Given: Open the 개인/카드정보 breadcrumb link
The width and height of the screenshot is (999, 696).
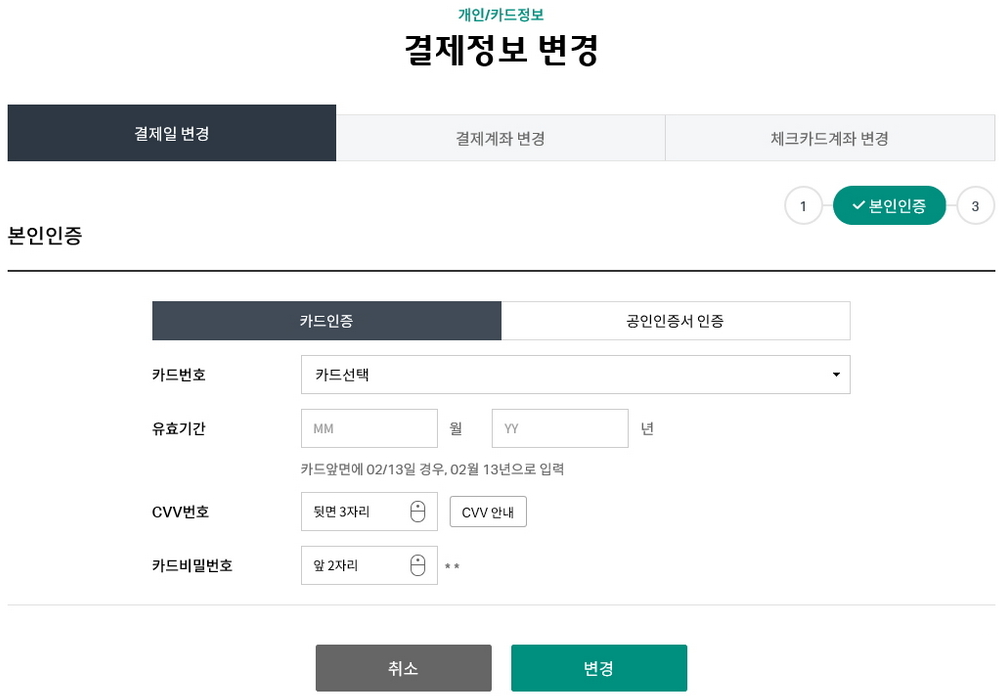Looking at the screenshot, I should tap(501, 14).
